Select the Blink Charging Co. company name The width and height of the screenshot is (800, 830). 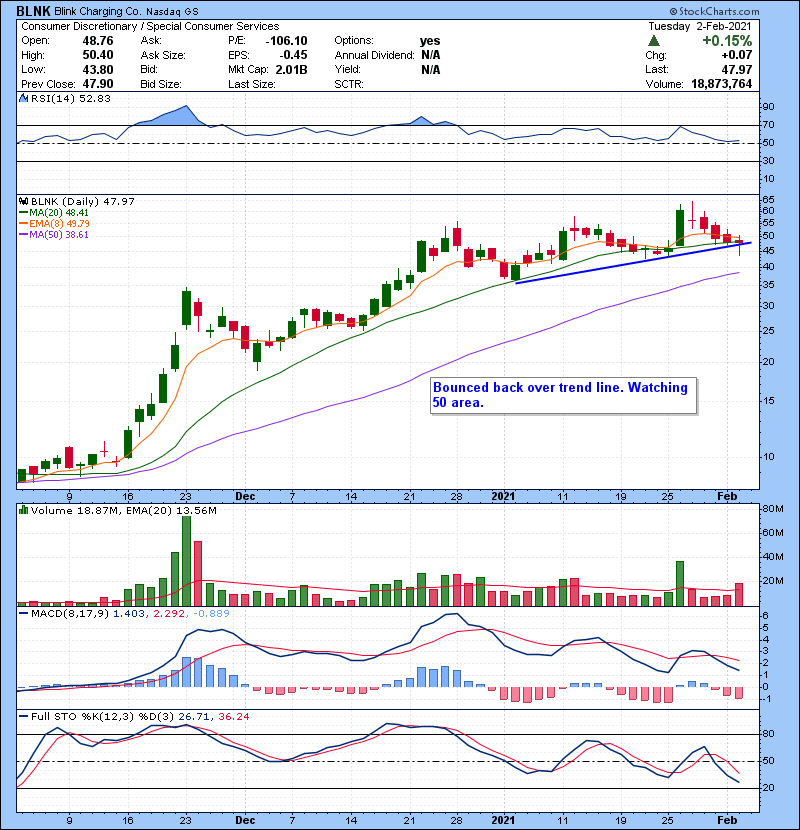tap(98, 11)
